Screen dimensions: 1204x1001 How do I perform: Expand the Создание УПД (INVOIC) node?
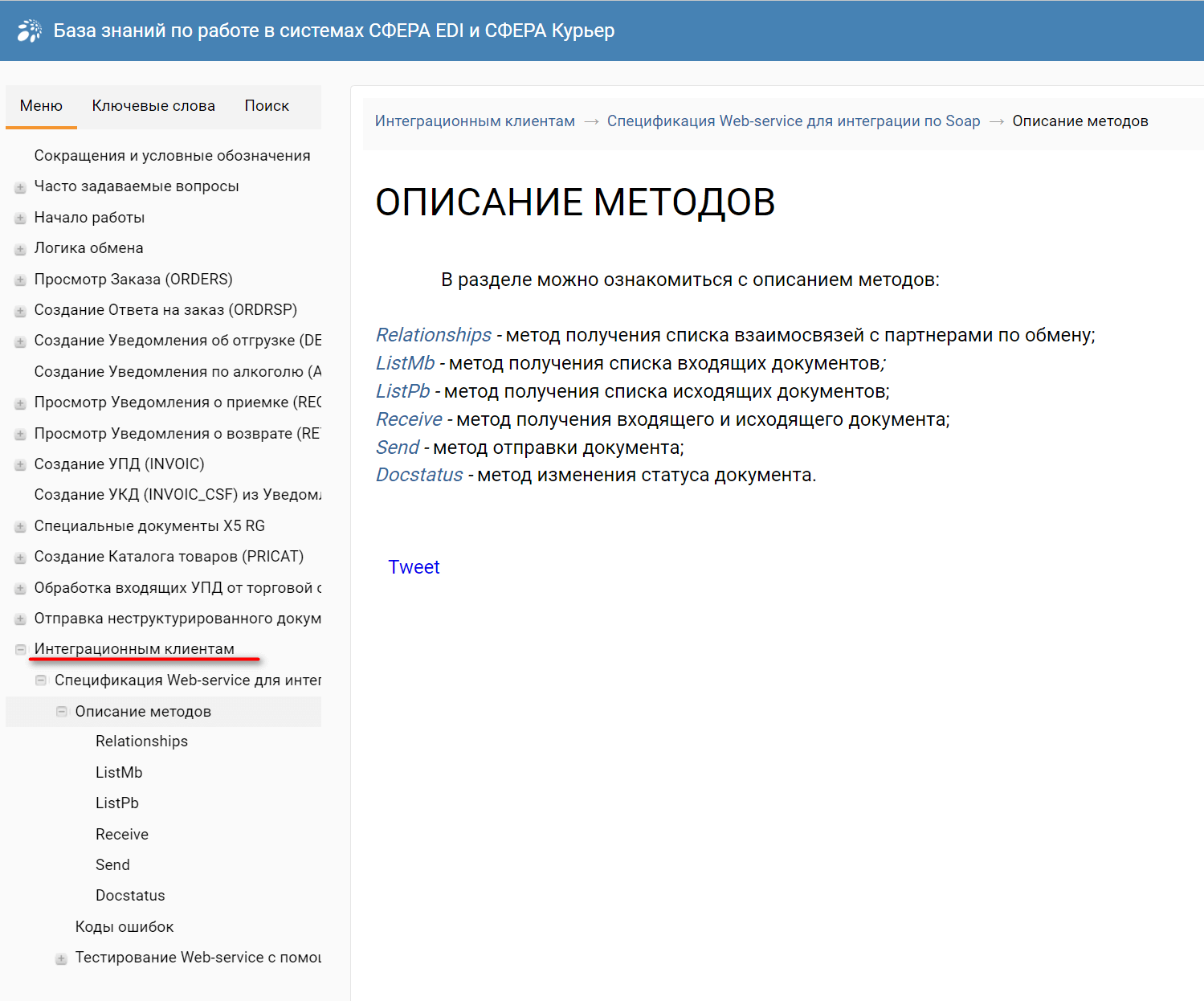(21, 465)
